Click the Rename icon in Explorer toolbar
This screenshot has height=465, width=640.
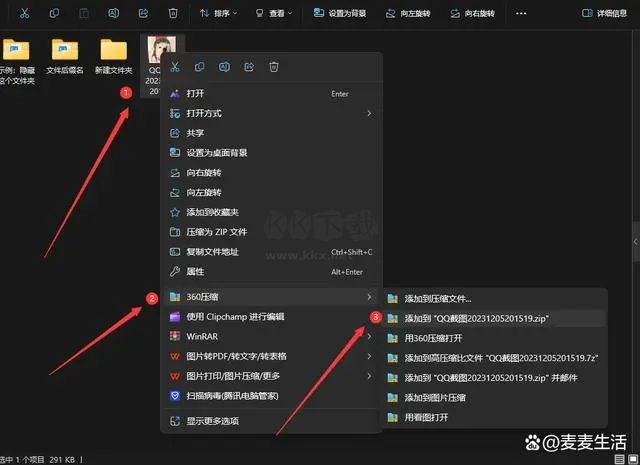coord(113,13)
